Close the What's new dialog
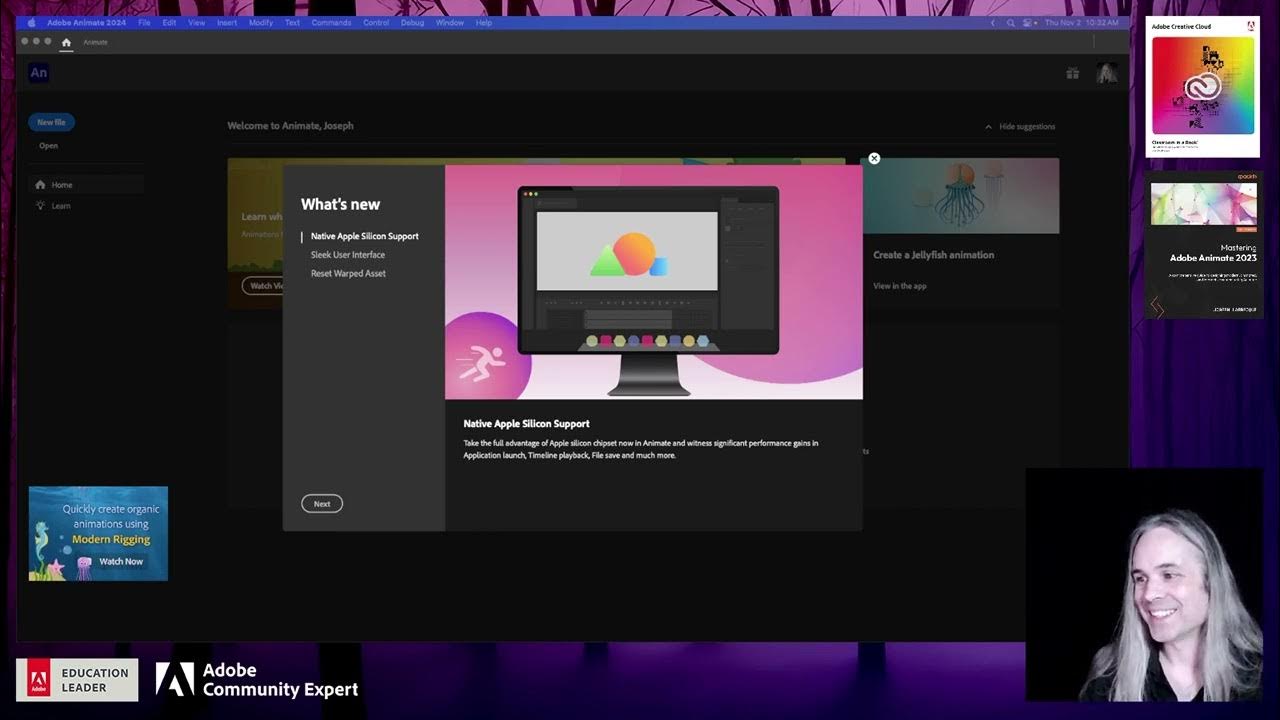The height and width of the screenshot is (720, 1280). click(874, 158)
